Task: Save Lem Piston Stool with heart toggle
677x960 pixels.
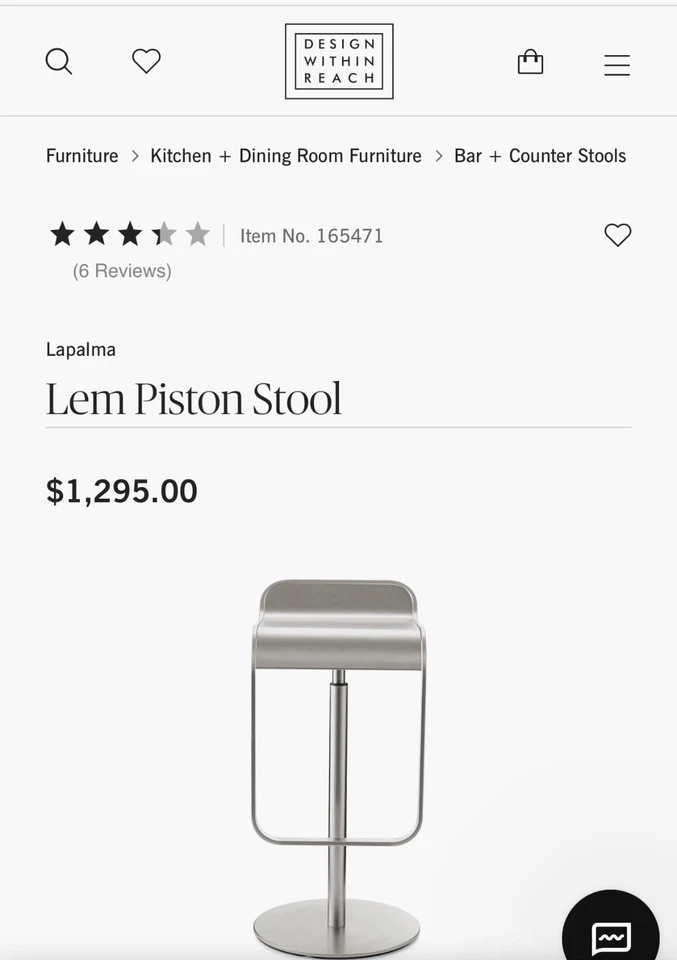Action: pyautogui.click(x=618, y=235)
